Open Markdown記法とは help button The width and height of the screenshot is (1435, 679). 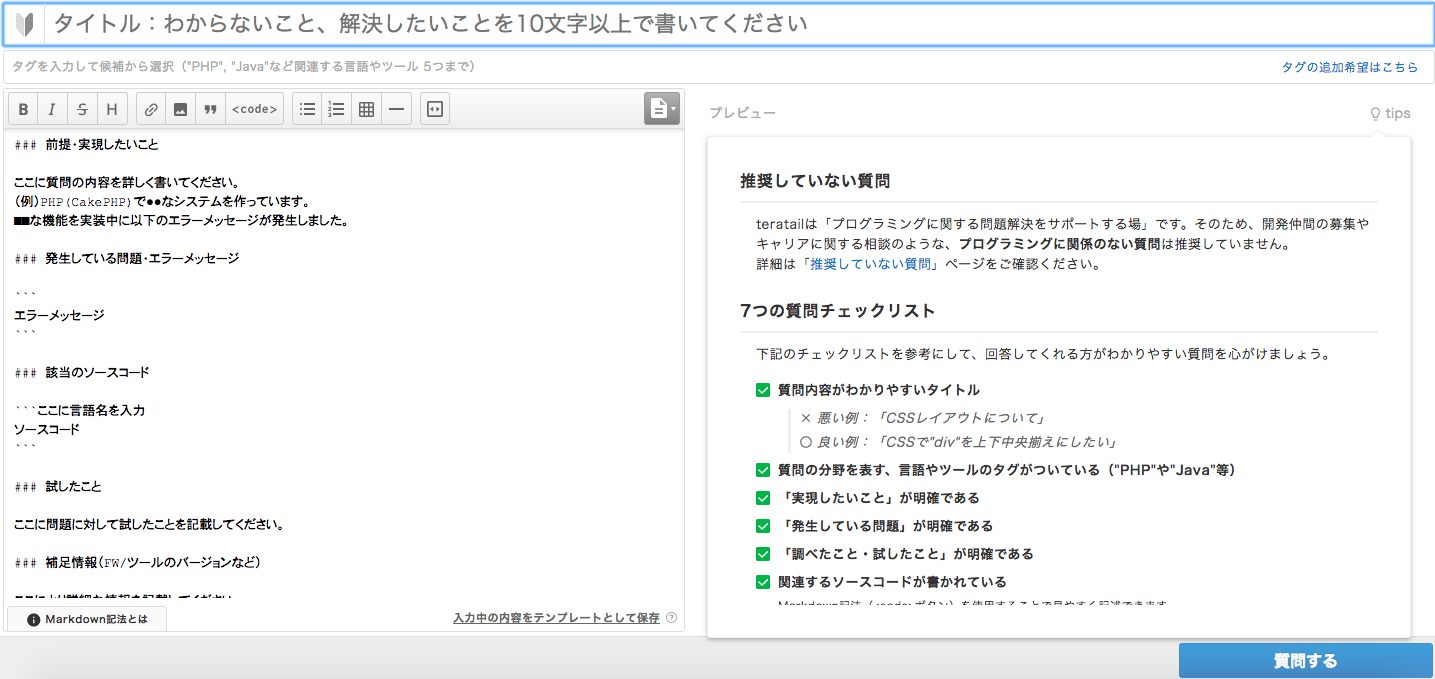87,619
